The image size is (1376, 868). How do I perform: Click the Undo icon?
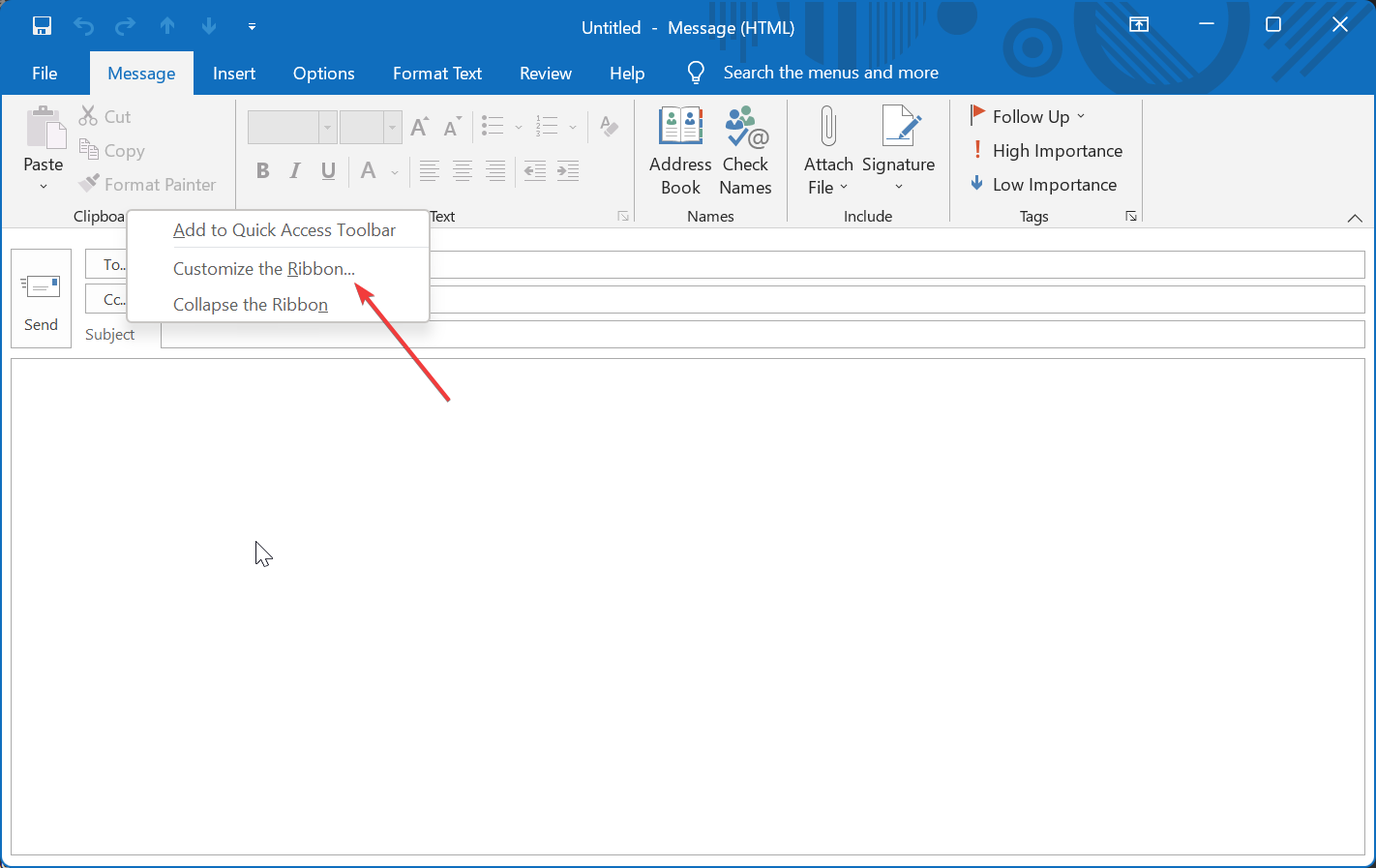pyautogui.click(x=84, y=26)
